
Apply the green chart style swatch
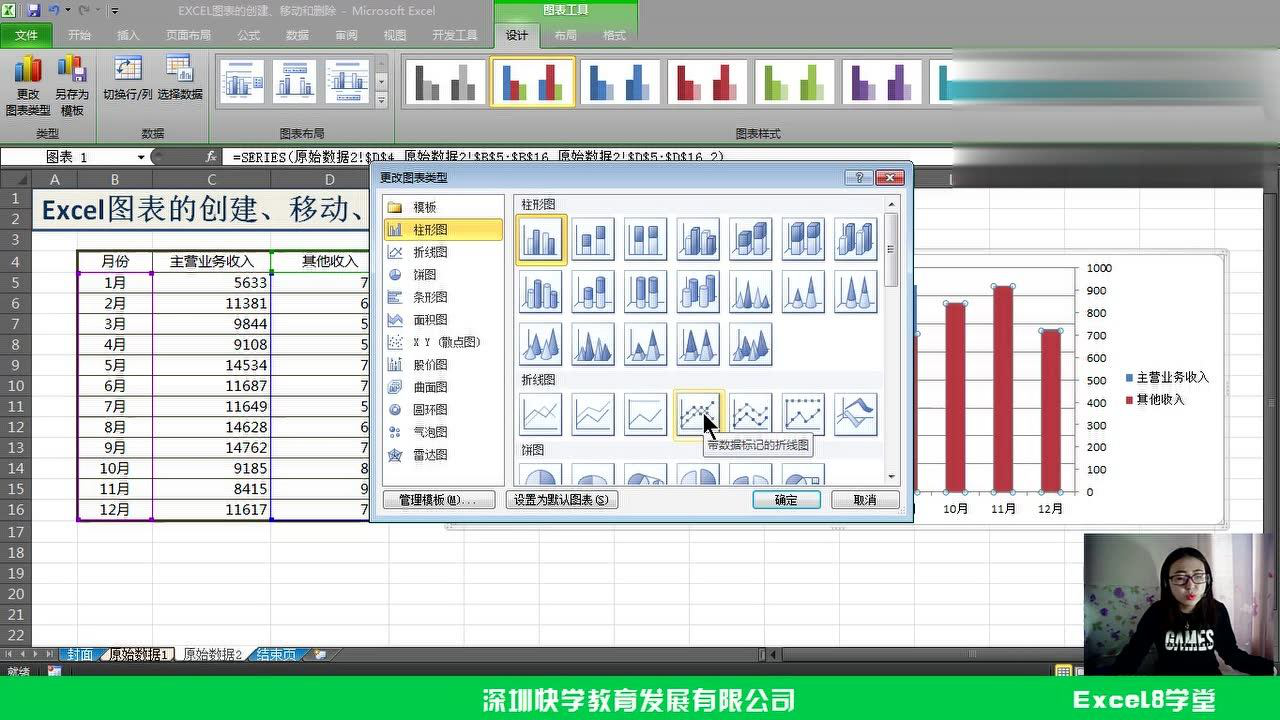click(x=795, y=82)
